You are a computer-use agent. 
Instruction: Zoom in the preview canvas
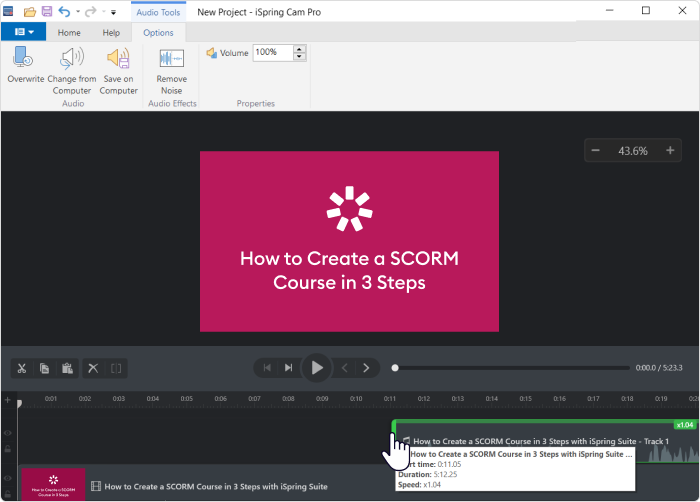pyautogui.click(x=670, y=151)
